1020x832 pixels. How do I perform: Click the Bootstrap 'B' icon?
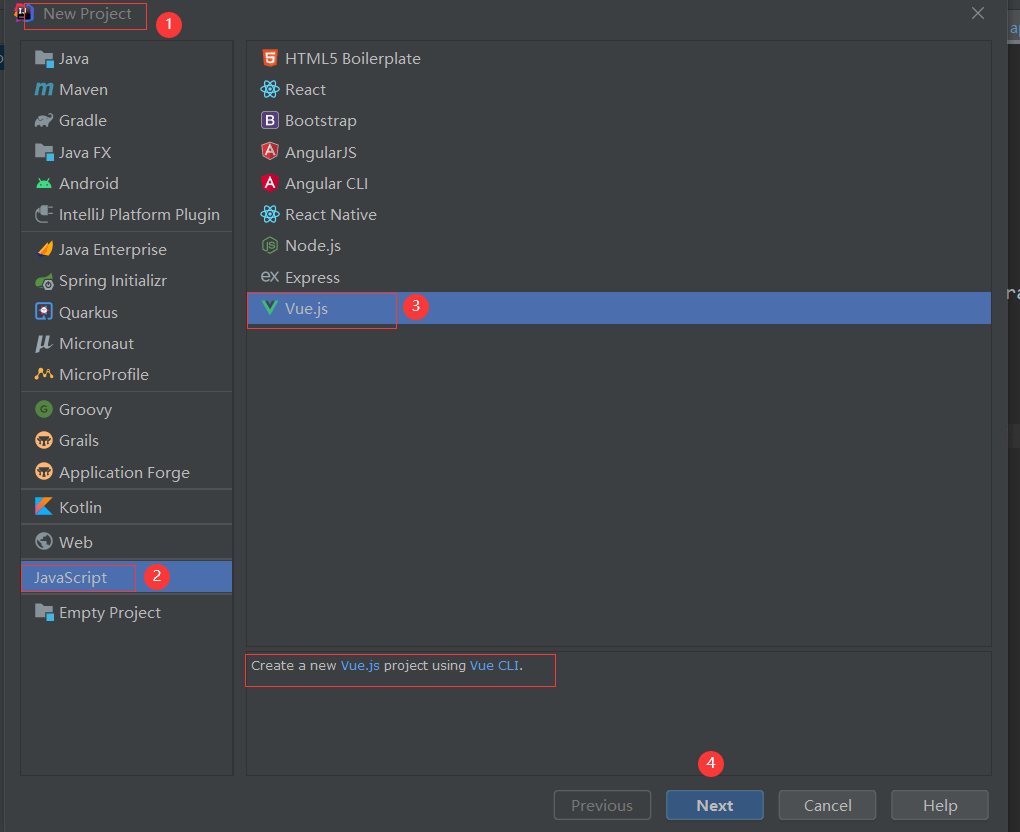tap(269, 120)
